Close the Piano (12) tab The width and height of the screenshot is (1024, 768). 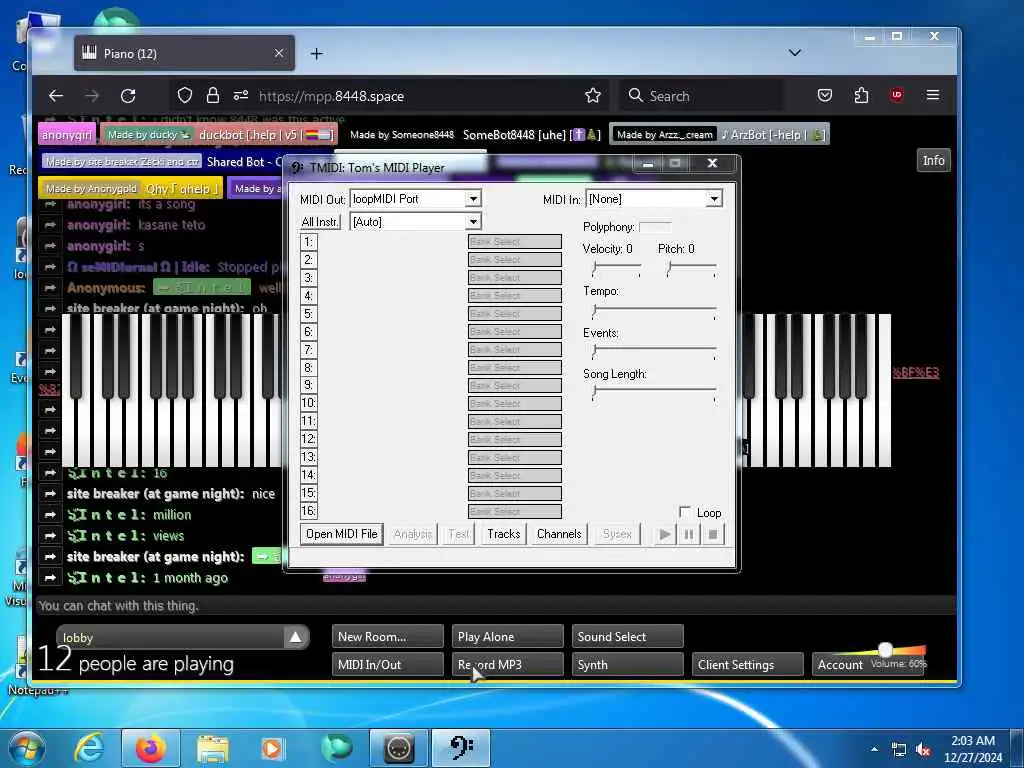pos(279,53)
